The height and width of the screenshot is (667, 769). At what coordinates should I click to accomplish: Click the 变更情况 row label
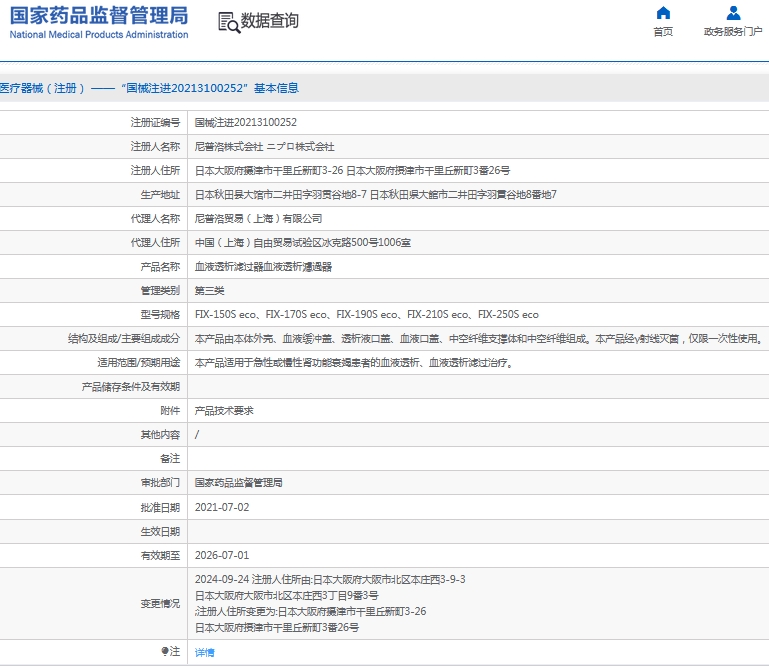point(160,604)
